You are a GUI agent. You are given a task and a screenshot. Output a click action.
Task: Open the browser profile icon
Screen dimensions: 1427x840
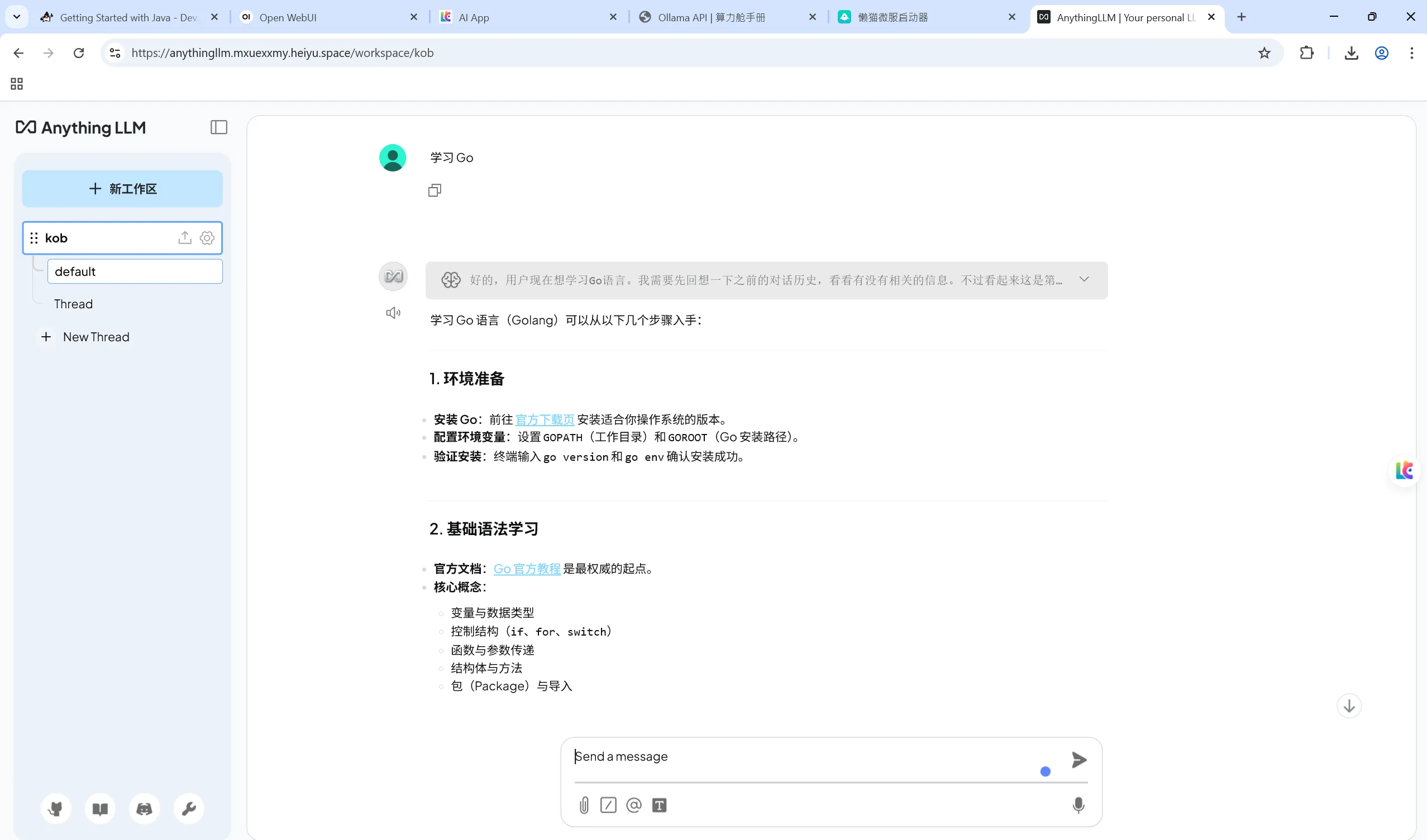tap(1382, 52)
